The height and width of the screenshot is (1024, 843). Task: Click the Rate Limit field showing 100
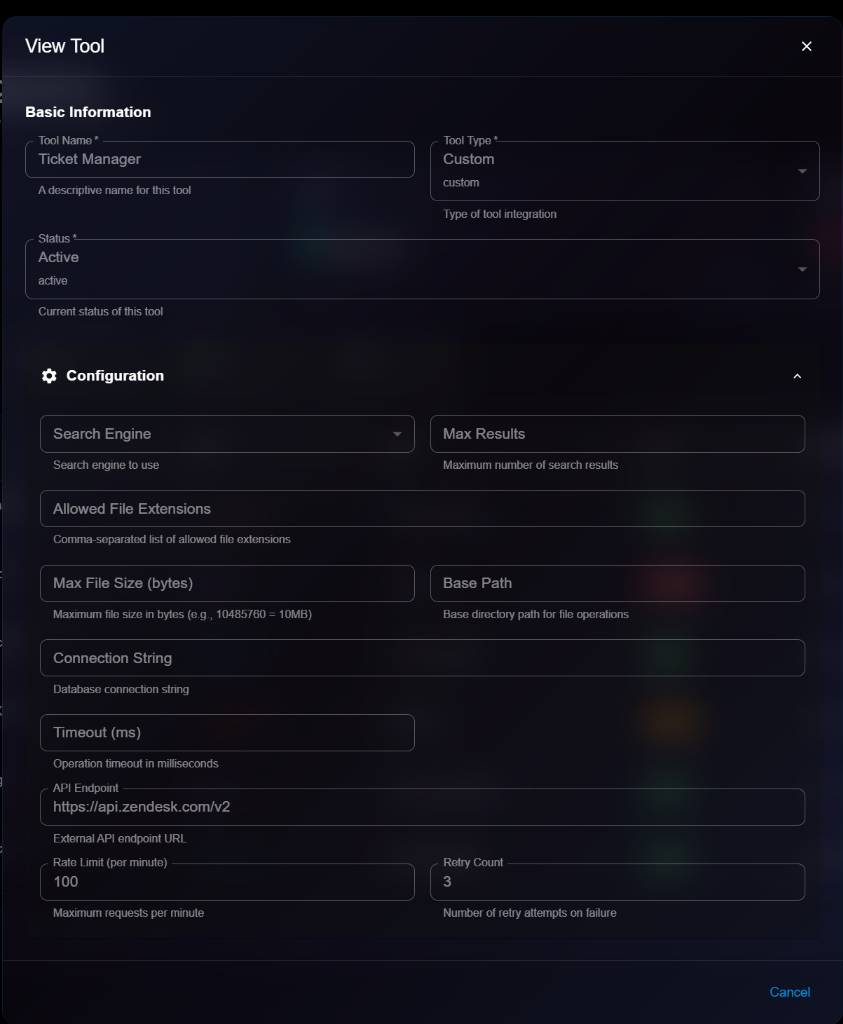tap(227, 881)
